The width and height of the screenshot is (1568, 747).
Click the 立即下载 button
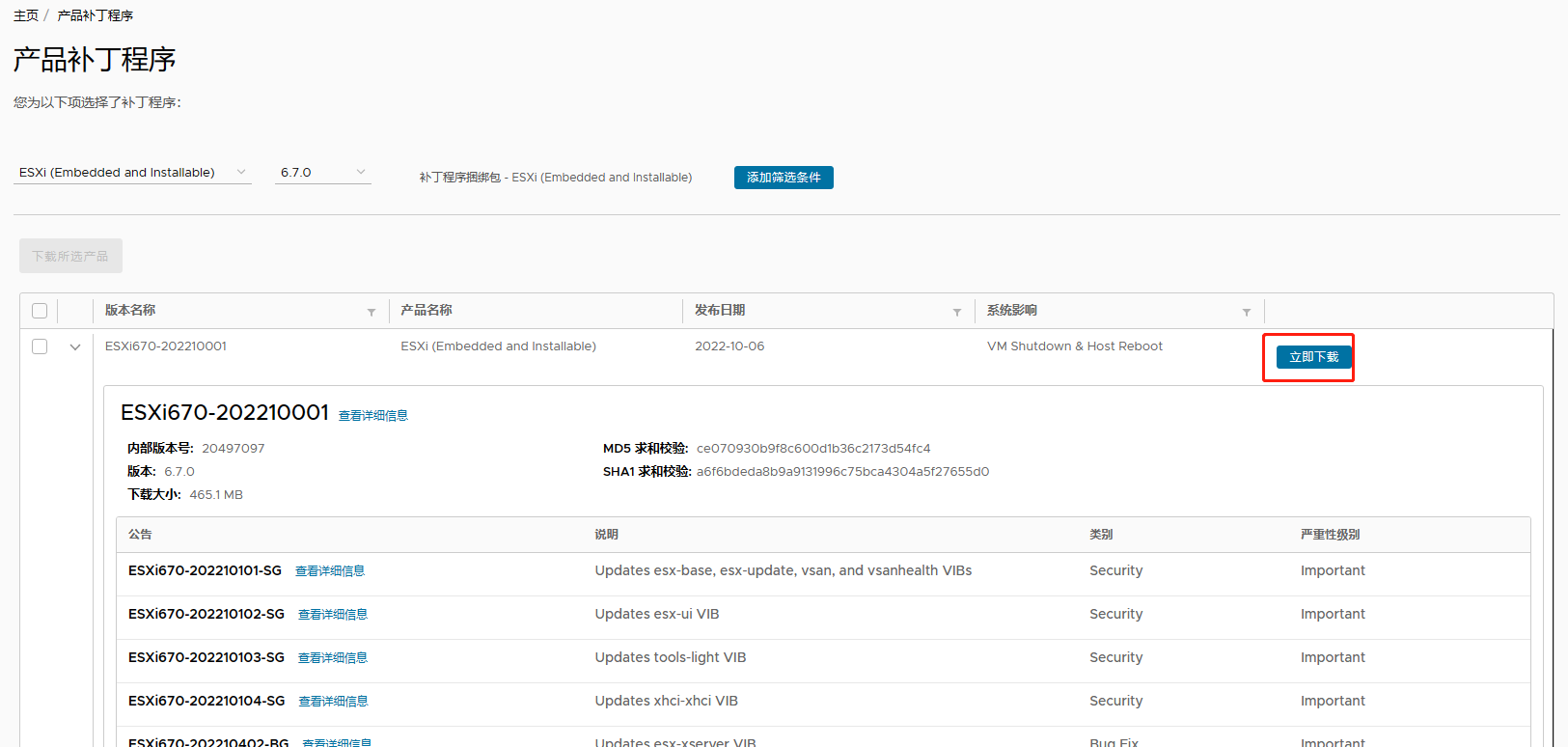tap(1314, 357)
